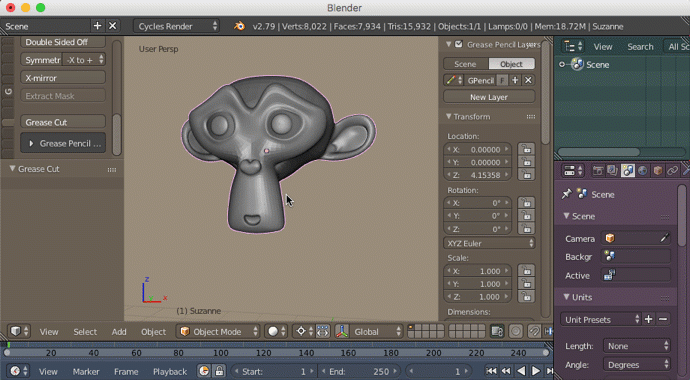Toggle fake user F for GPencil
690x380 pixels.
pyautogui.click(x=502, y=80)
